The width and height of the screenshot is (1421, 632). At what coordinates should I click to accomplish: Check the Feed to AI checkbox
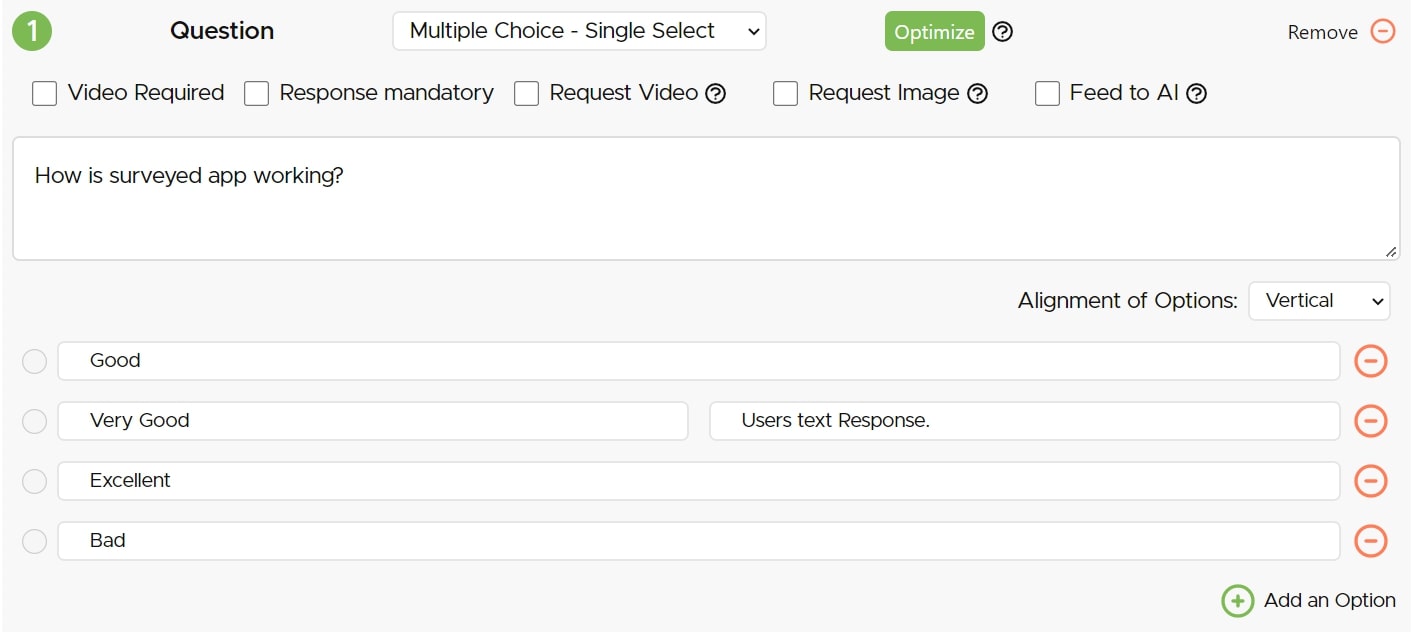pos(1047,94)
